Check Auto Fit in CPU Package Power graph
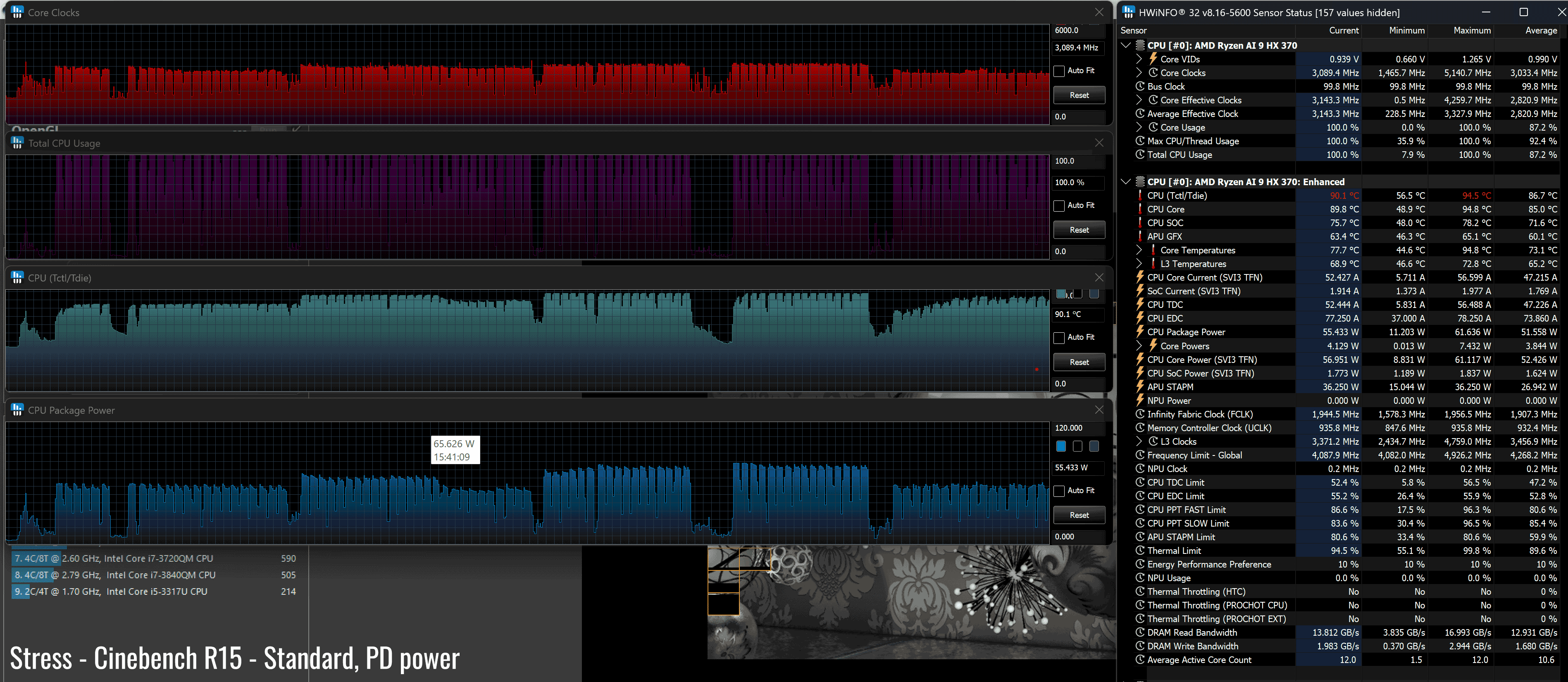 pyautogui.click(x=1059, y=491)
